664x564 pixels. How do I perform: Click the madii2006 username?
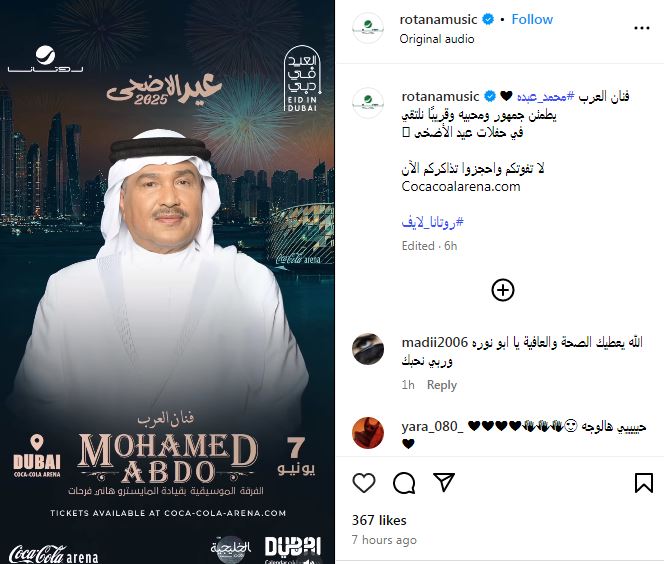[x=434, y=342]
